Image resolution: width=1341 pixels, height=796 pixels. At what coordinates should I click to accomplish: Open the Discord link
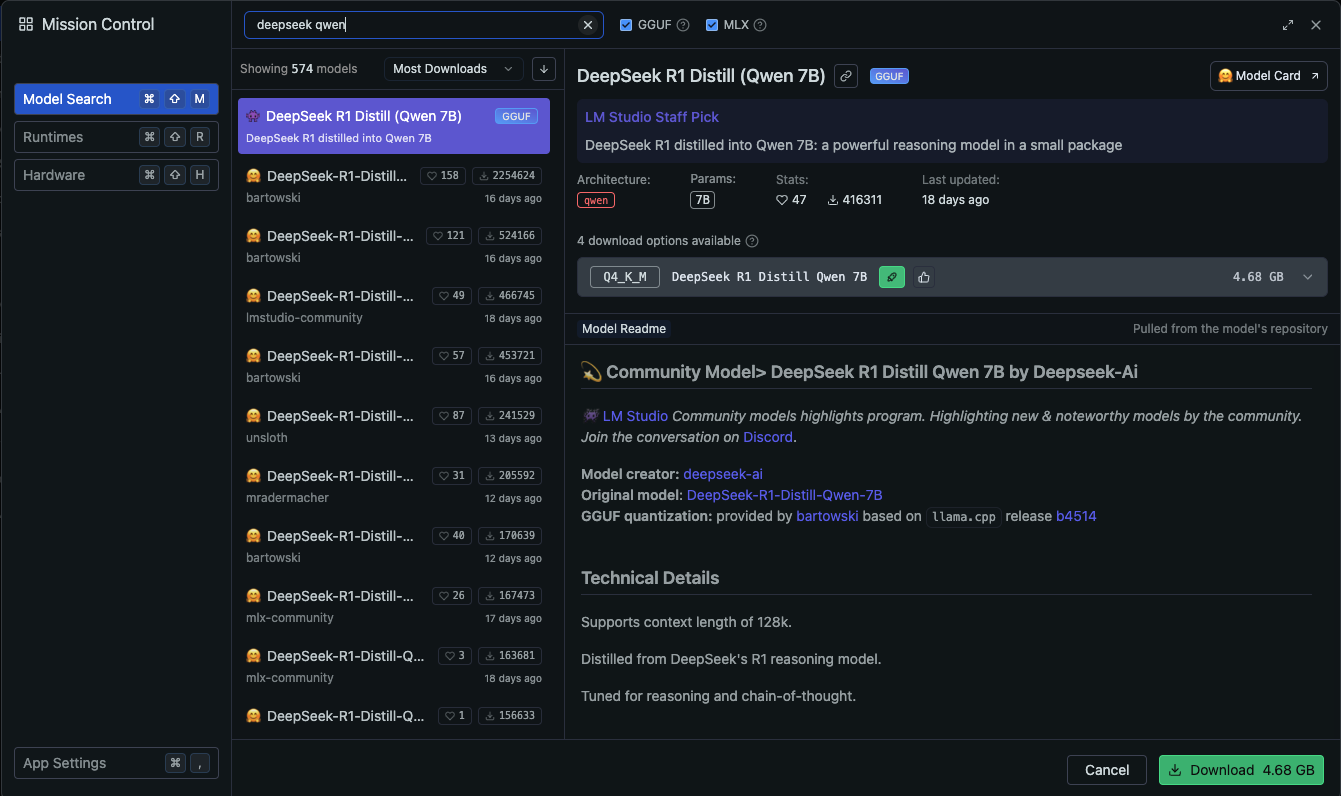(768, 437)
